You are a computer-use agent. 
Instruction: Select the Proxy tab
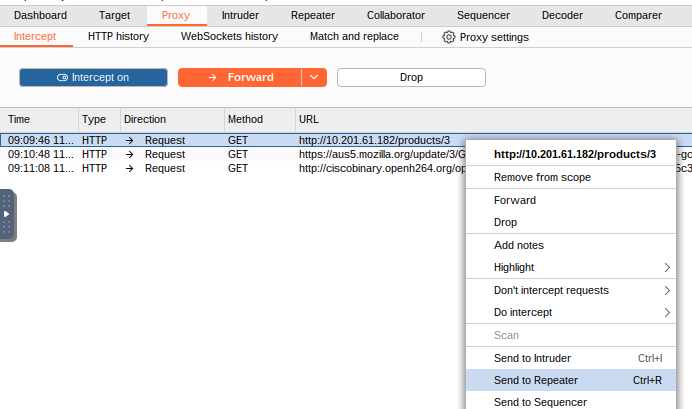point(176,15)
